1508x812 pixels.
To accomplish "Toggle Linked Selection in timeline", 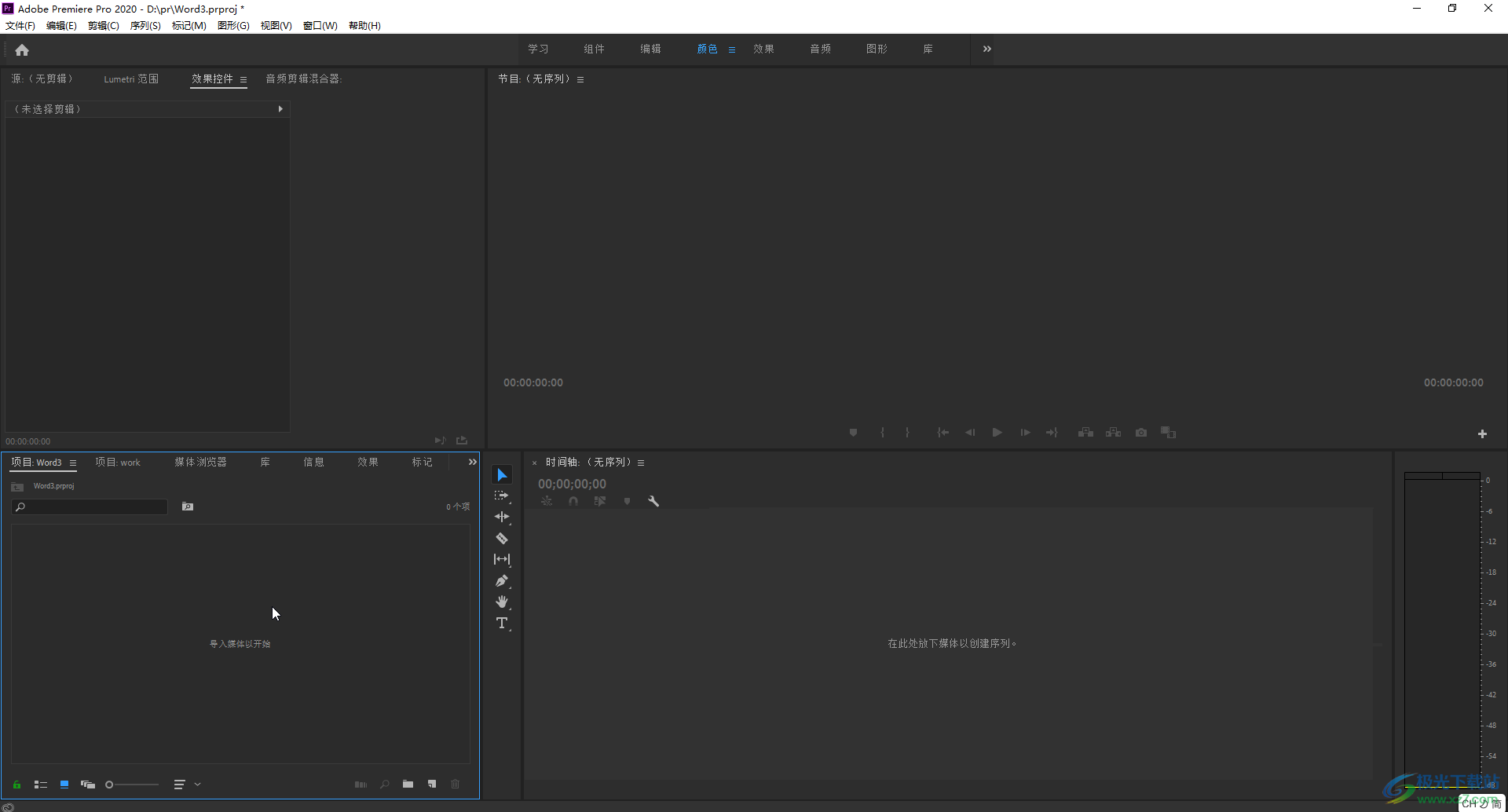I will click(x=600, y=501).
